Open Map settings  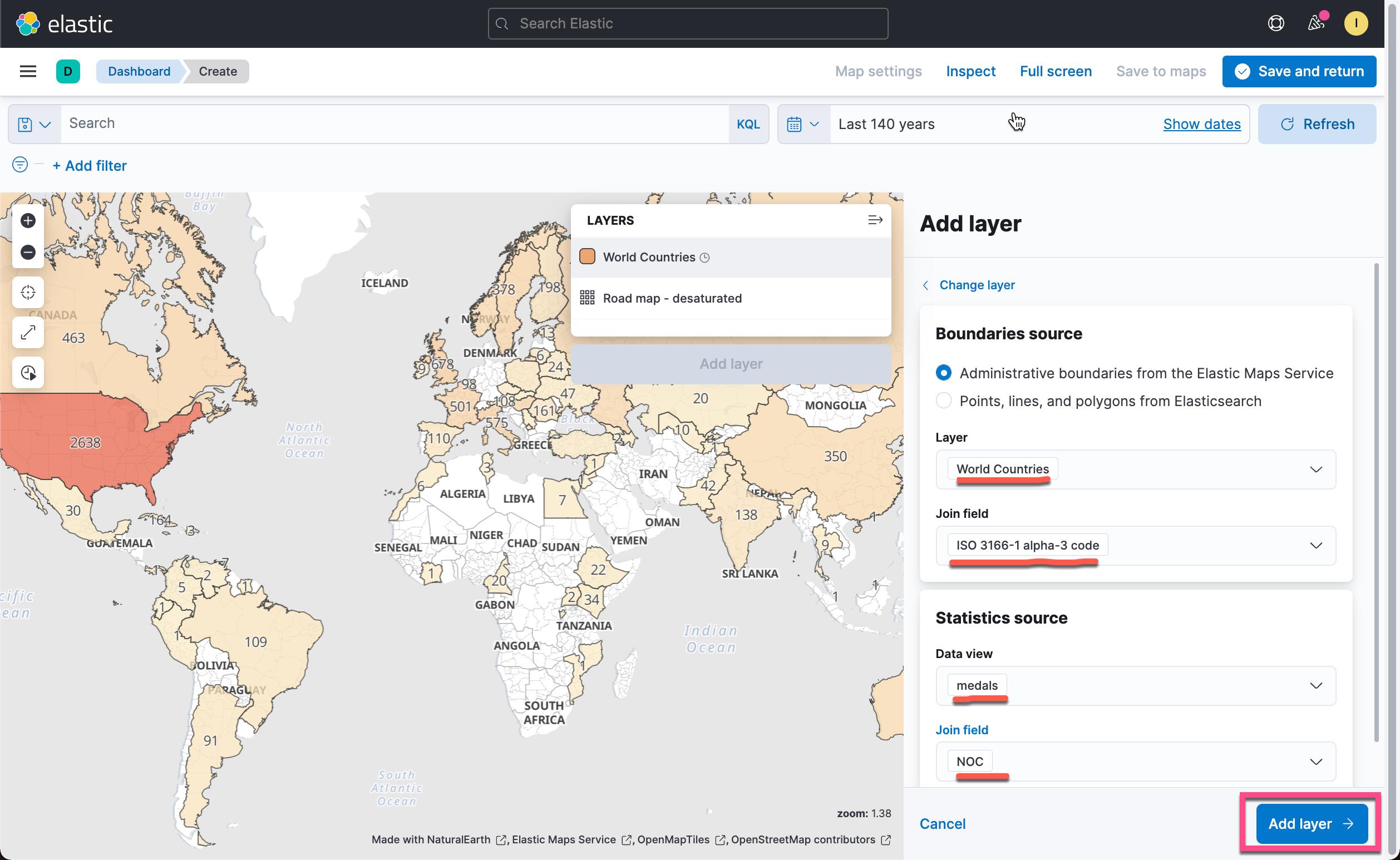(878, 71)
